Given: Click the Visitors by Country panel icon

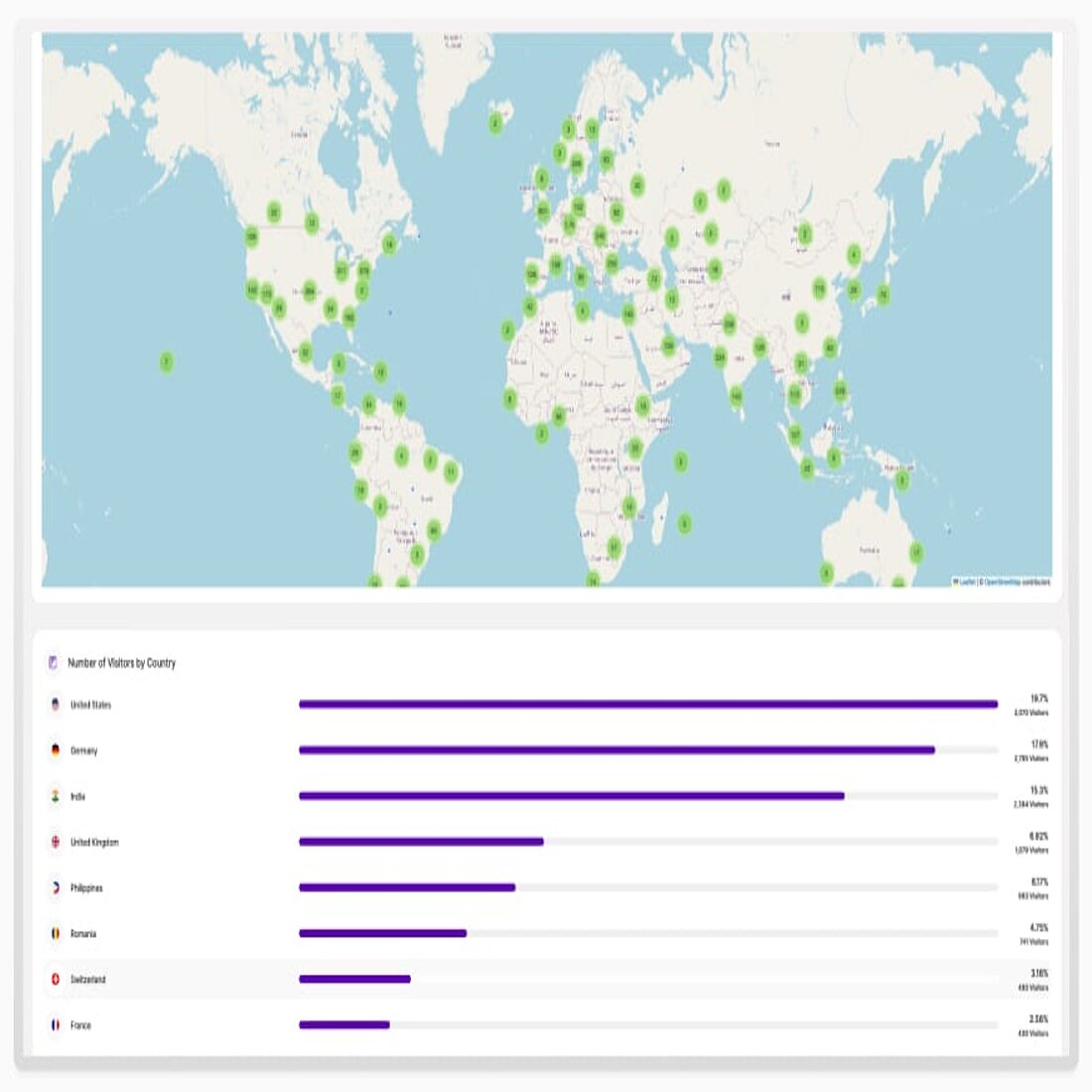Looking at the screenshot, I should (54, 662).
